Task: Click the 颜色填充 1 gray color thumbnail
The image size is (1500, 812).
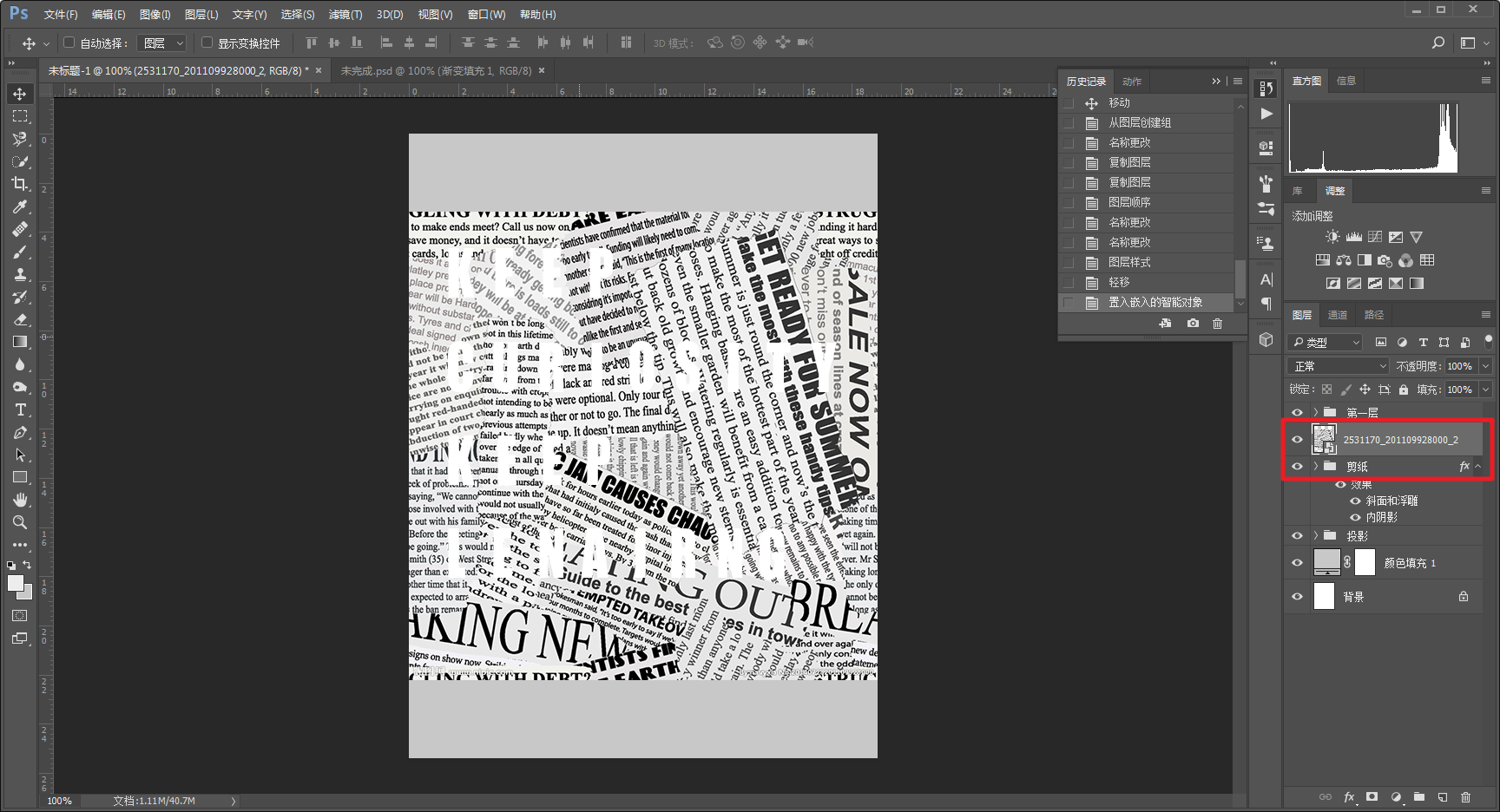Action: [x=1326, y=562]
